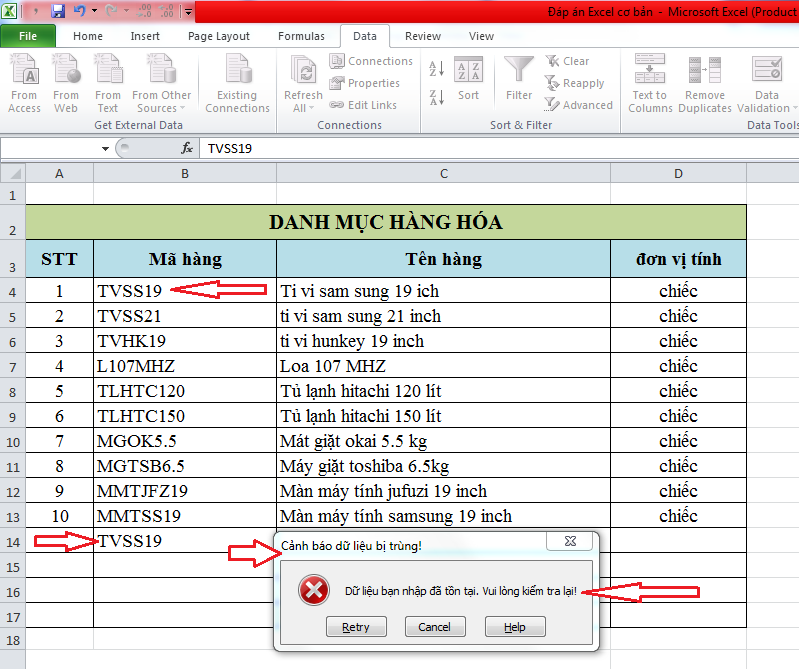The image size is (799, 669).
Task: Select column B header
Action: coord(185,174)
